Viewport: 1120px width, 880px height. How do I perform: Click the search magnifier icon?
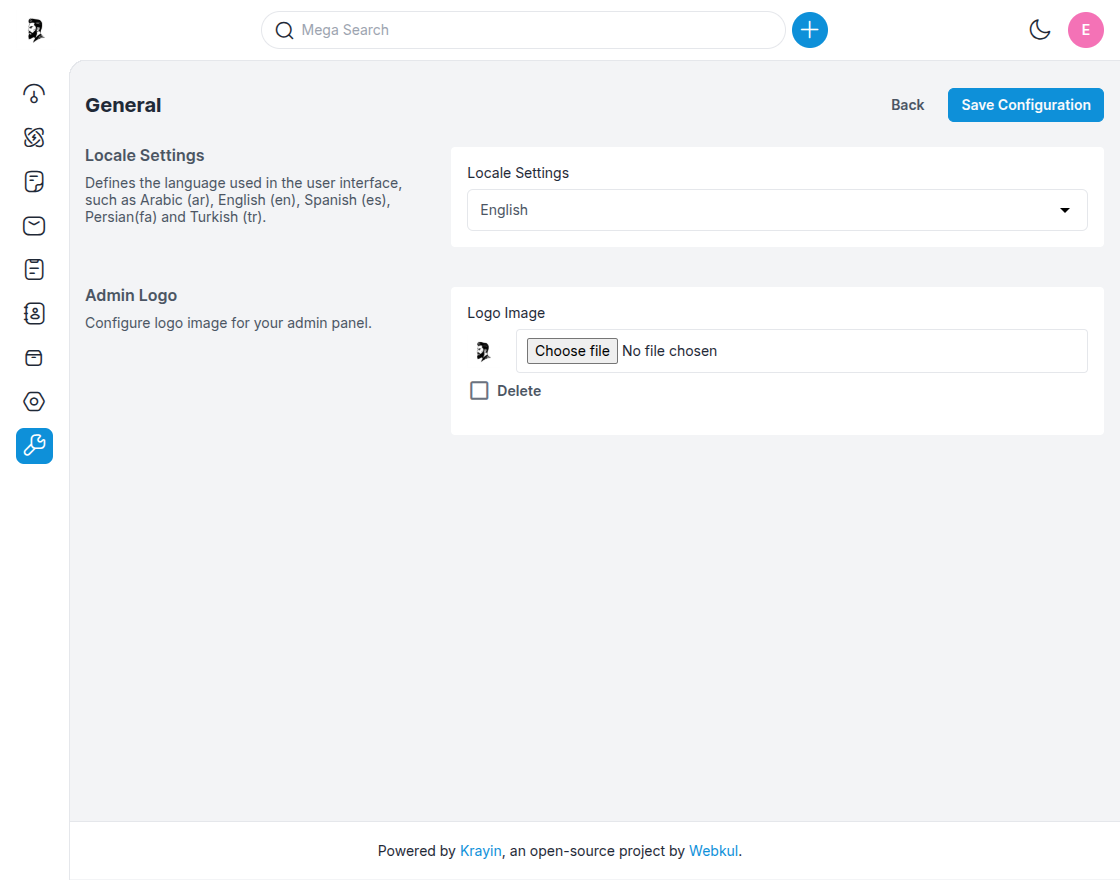284,30
